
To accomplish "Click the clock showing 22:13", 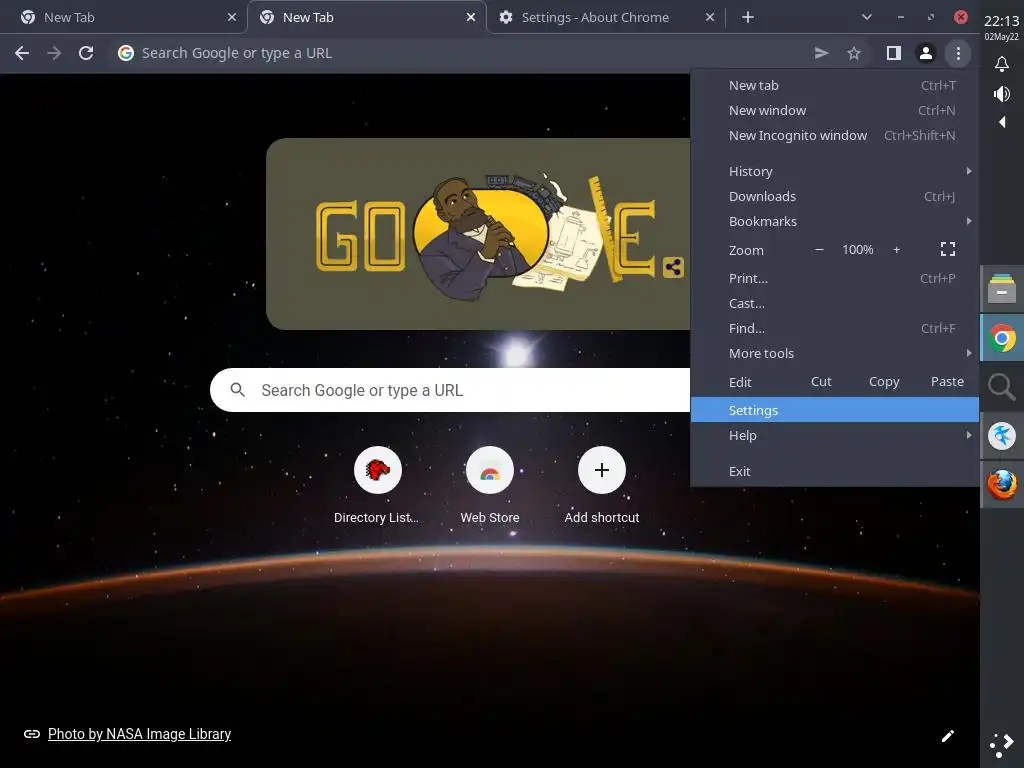I will [x=1001, y=22].
